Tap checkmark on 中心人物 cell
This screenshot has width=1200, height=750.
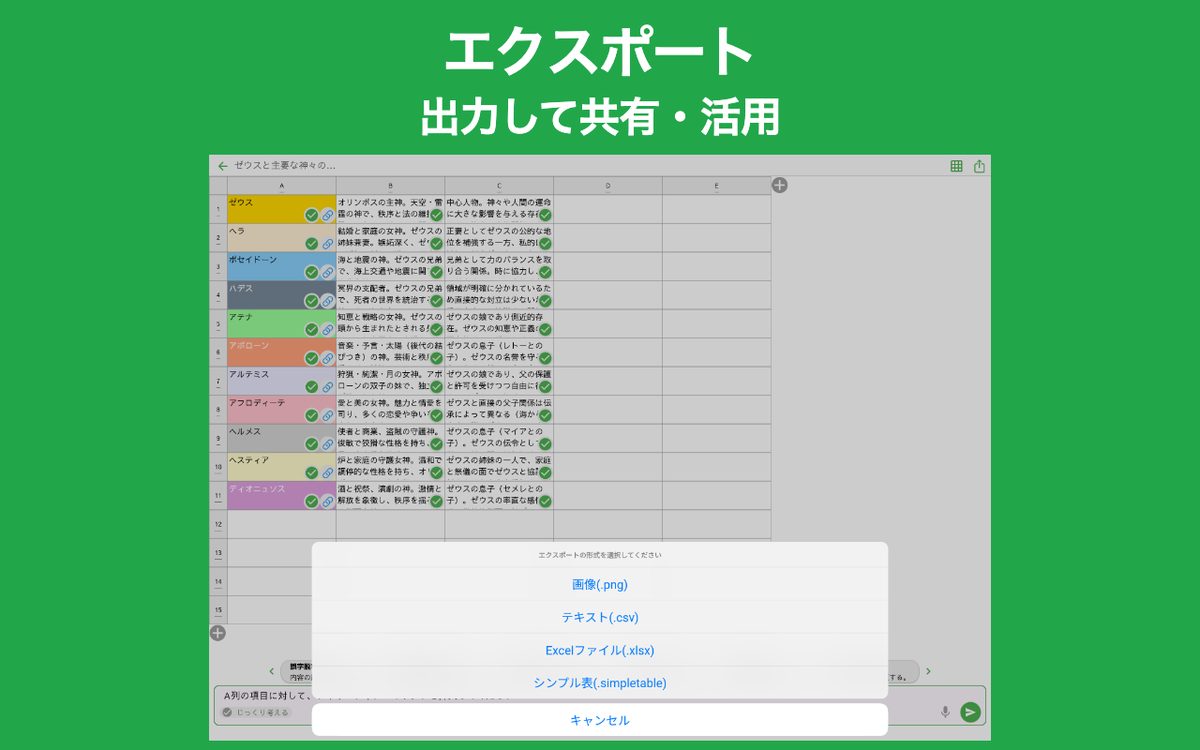[x=545, y=215]
